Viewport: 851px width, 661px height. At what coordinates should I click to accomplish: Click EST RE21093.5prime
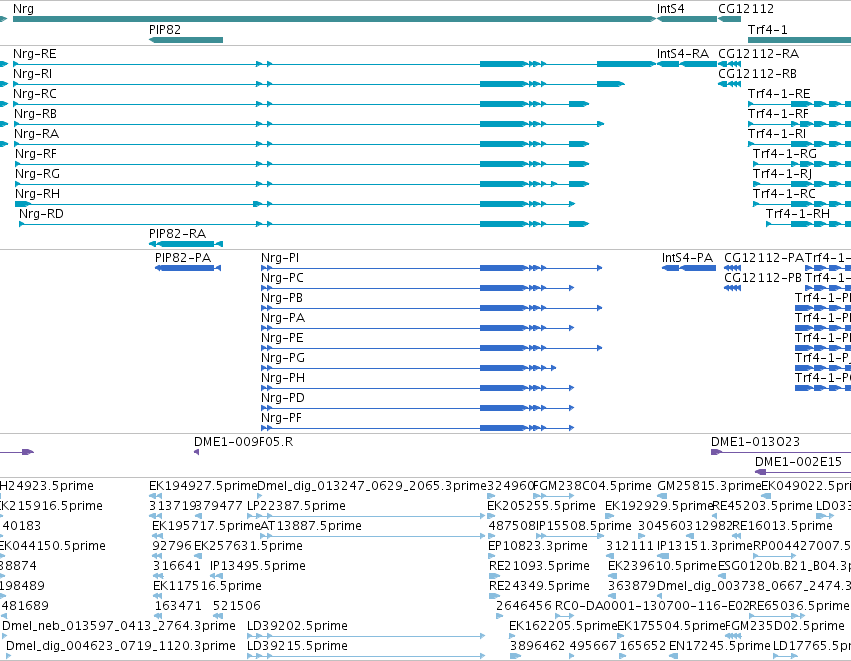[x=539, y=566]
